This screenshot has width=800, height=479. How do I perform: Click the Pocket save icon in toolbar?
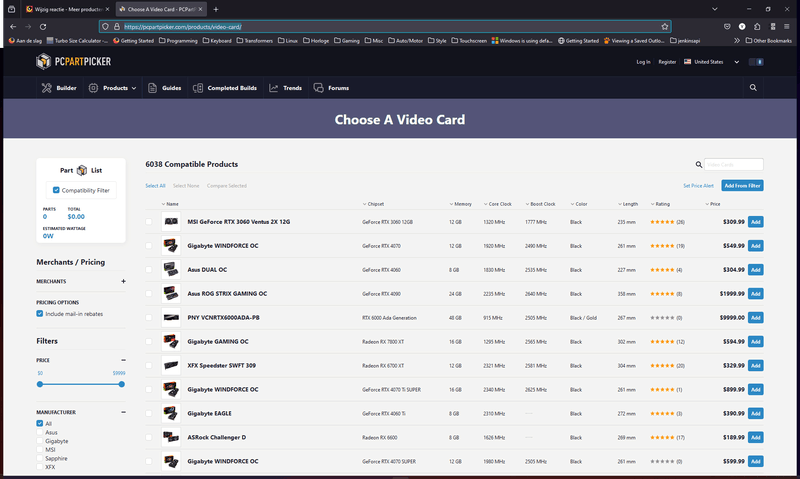tap(727, 27)
